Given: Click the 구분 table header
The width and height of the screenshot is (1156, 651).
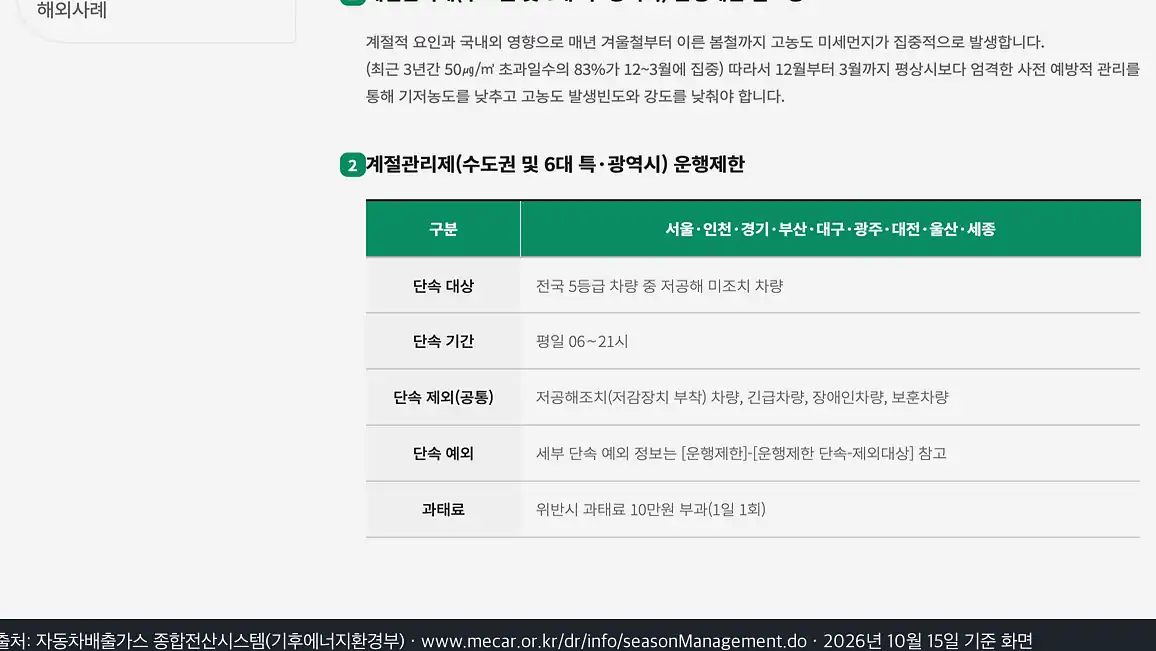Looking at the screenshot, I should pos(443,229).
